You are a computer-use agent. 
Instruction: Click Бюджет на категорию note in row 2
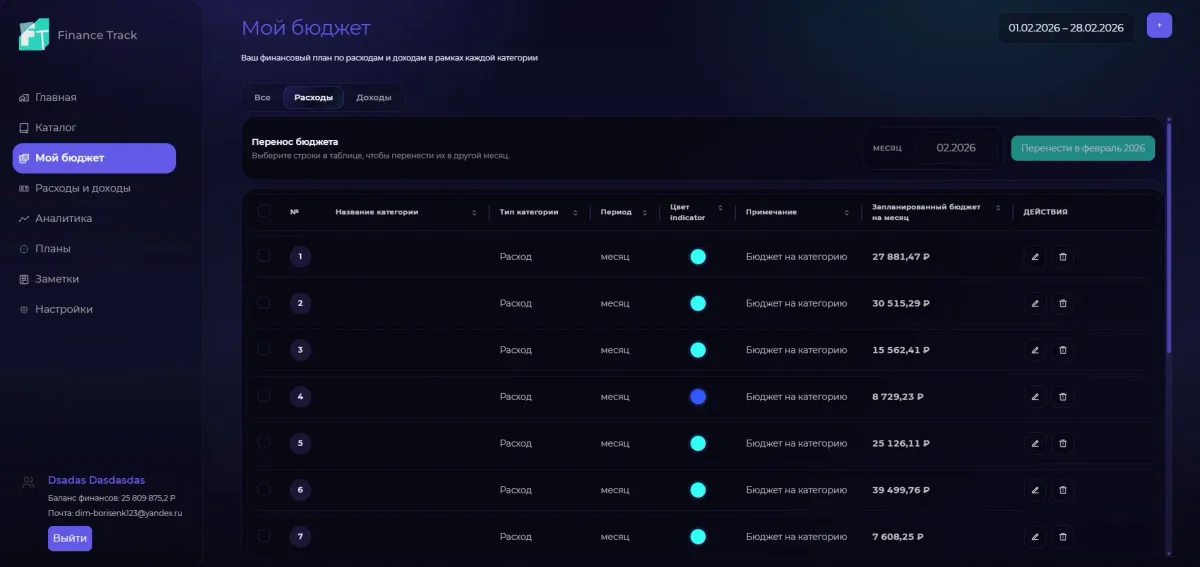point(796,303)
